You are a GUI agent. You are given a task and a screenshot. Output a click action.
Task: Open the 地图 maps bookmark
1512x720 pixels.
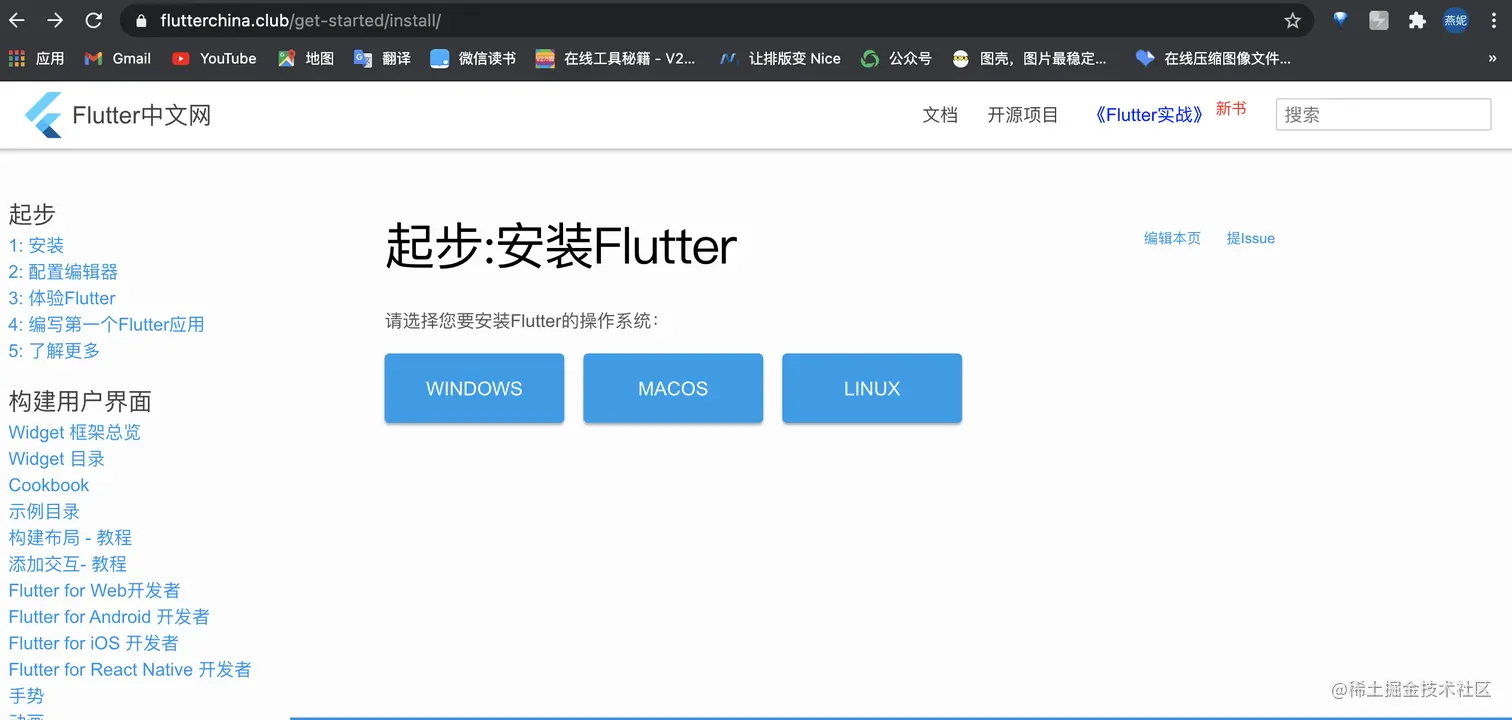click(x=306, y=59)
